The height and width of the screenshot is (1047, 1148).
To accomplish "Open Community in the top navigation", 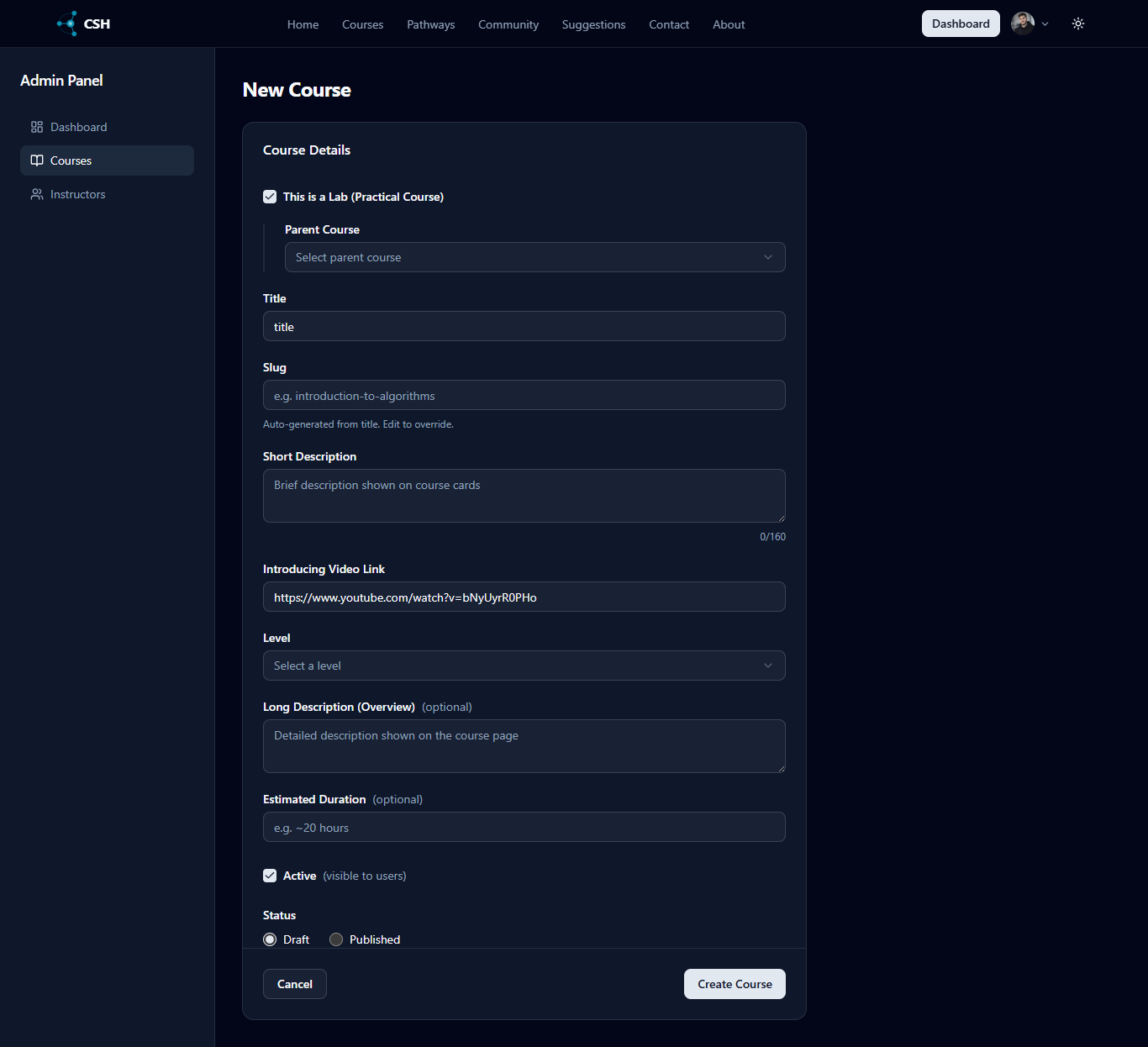I will click(x=508, y=24).
